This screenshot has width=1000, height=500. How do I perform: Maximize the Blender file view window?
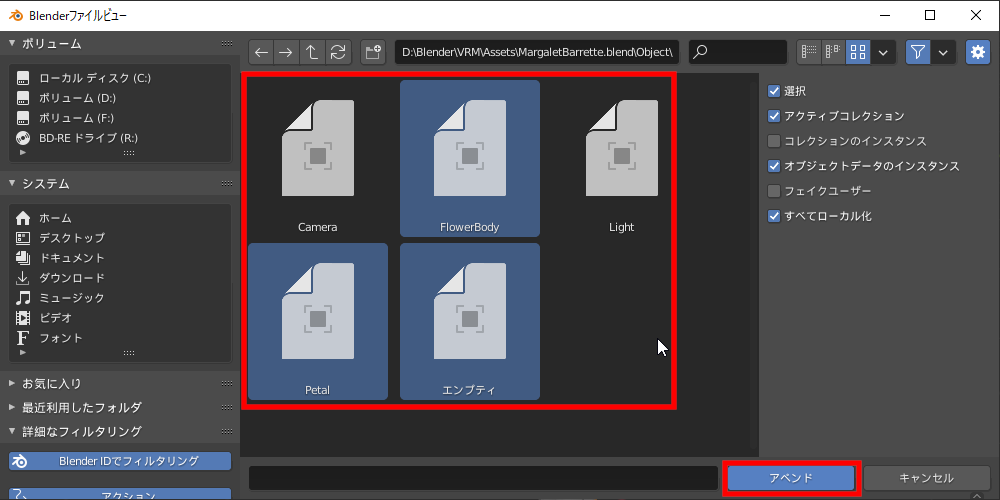(930, 15)
